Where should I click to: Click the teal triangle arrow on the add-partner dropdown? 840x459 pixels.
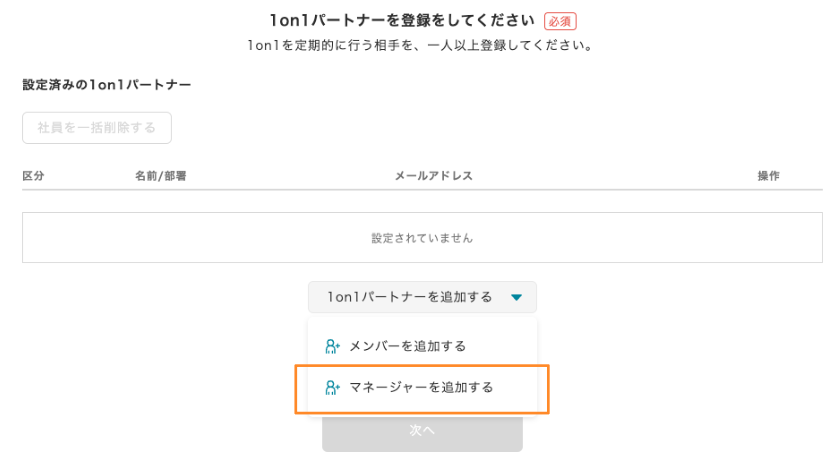(x=516, y=297)
